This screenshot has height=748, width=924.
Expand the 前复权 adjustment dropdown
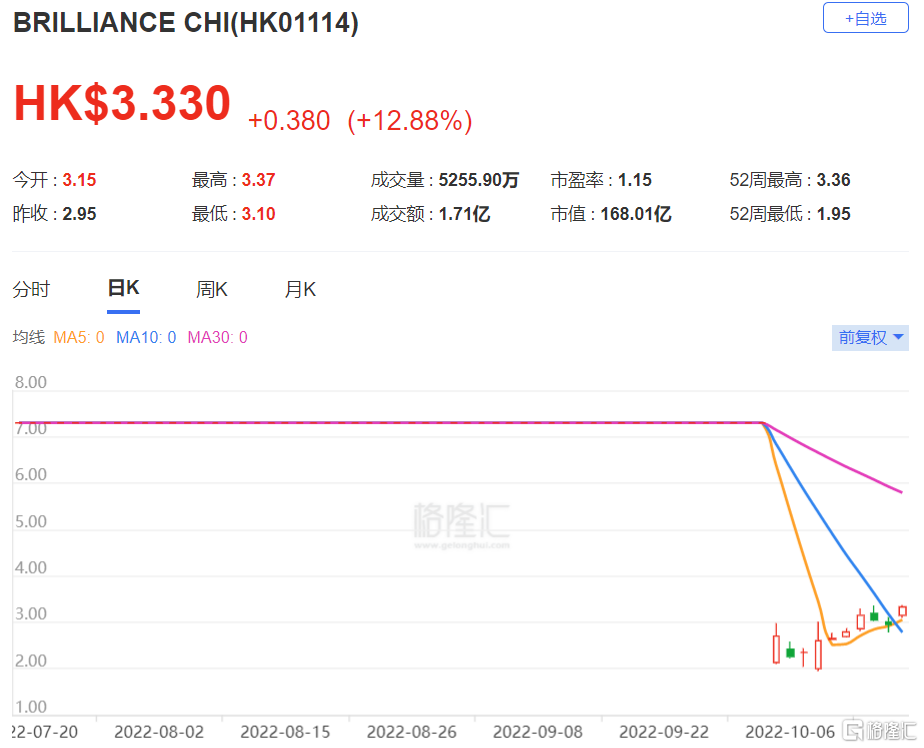[870, 338]
